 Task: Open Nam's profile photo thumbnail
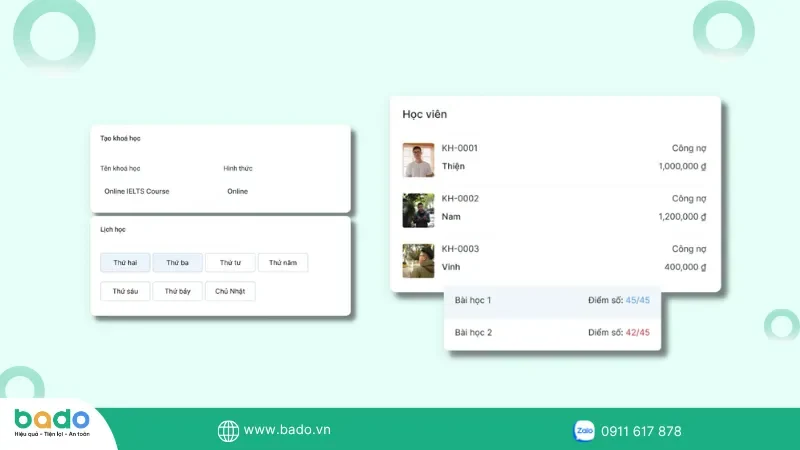418,210
